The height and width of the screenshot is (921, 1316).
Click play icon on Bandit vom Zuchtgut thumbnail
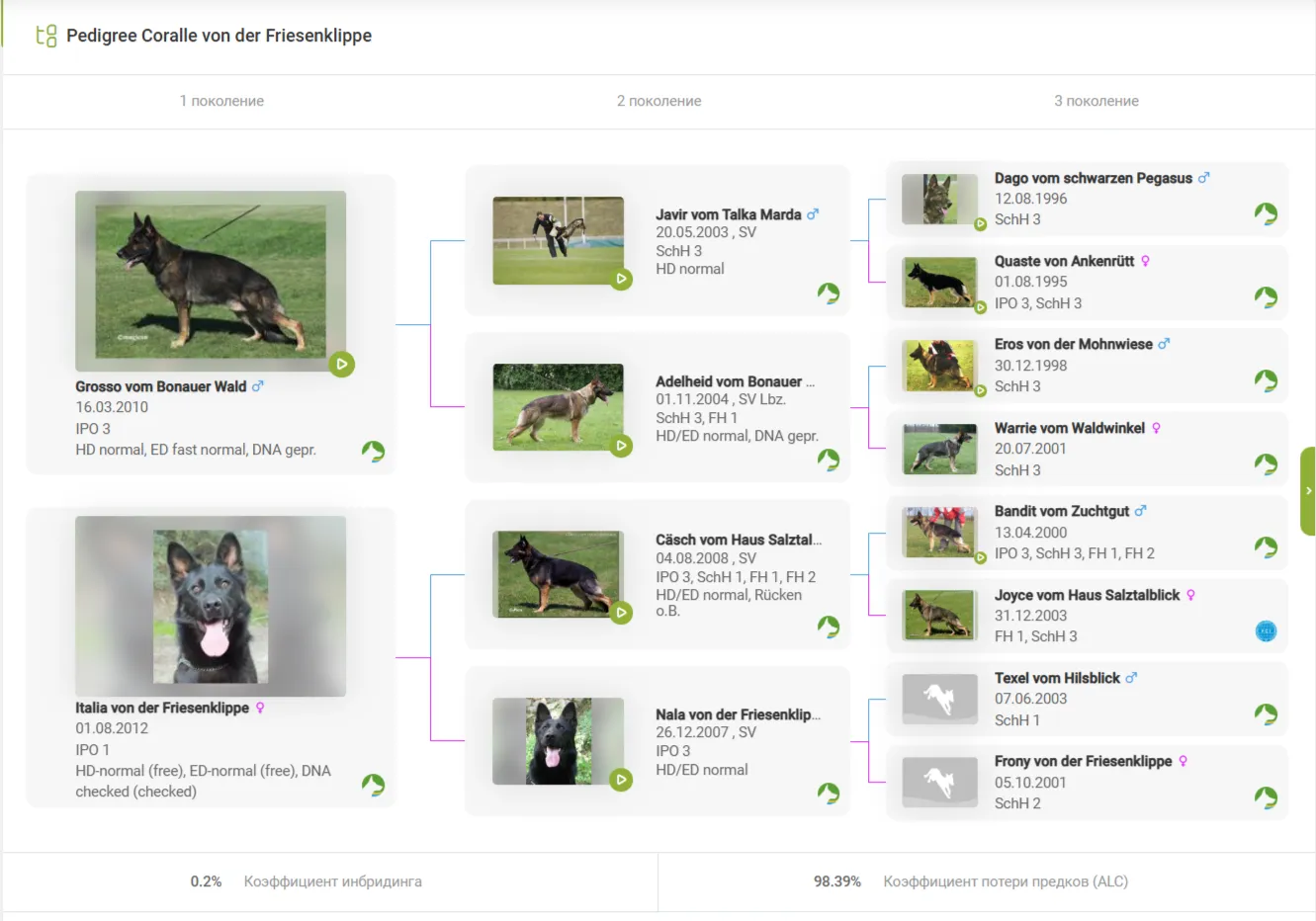[x=980, y=558]
